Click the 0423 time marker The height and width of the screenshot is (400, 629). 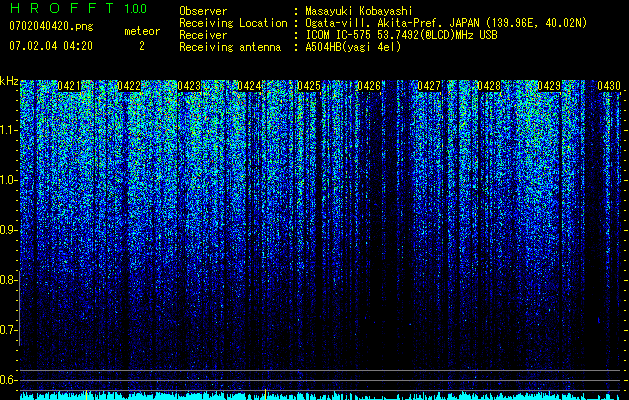(189, 86)
